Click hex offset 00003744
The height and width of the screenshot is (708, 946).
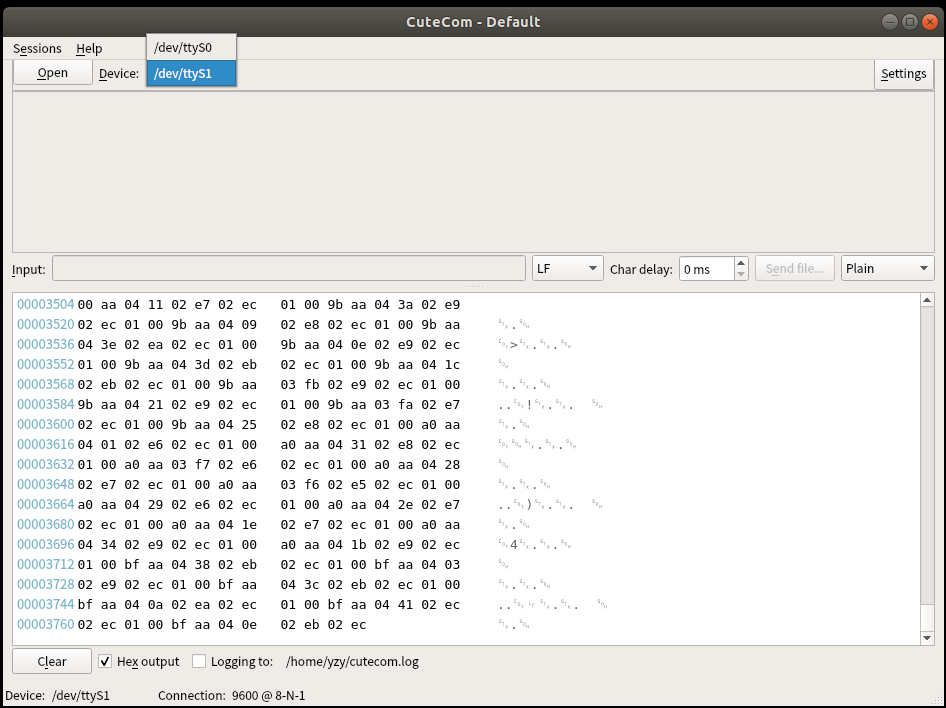click(x=45, y=604)
